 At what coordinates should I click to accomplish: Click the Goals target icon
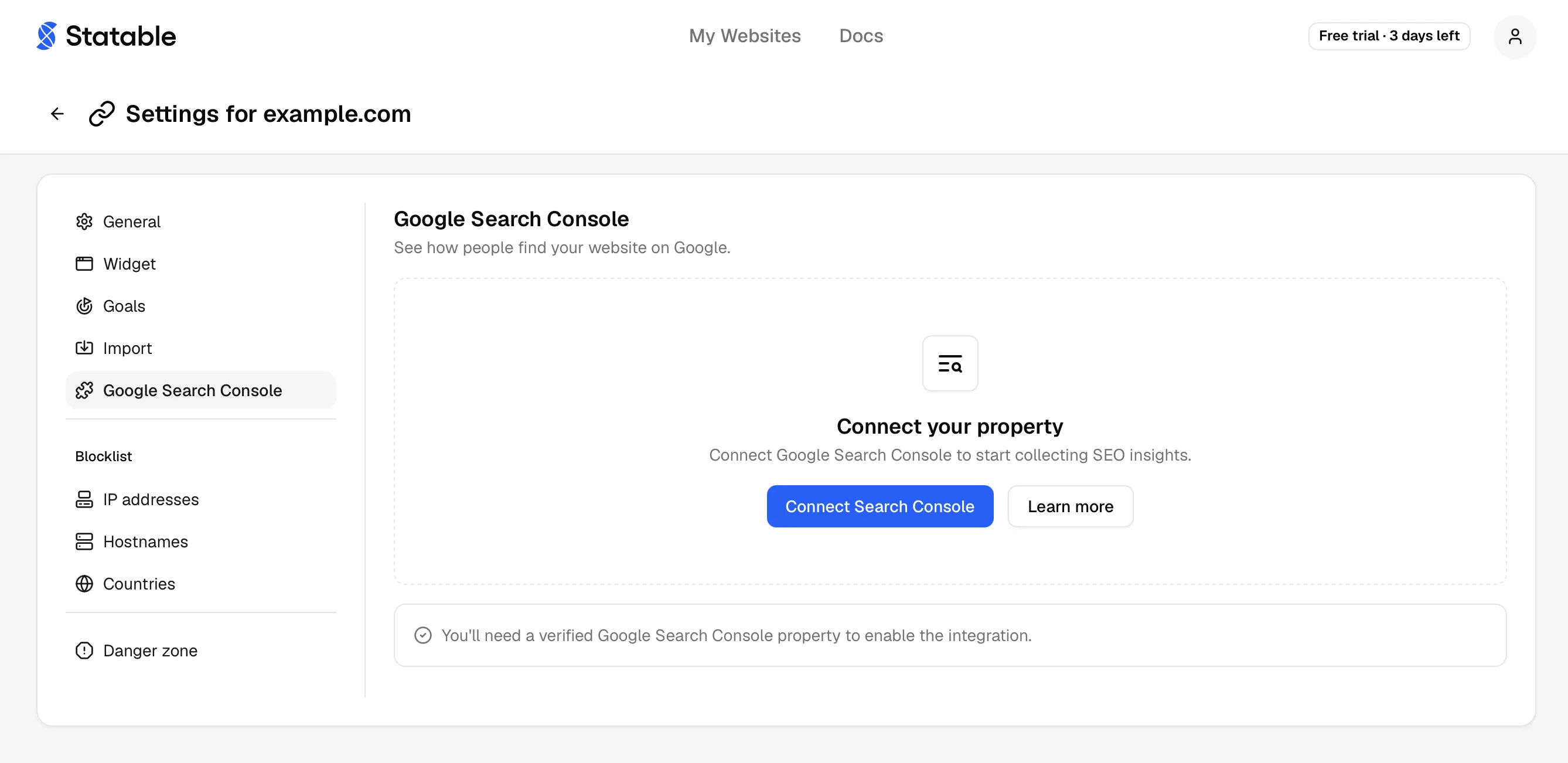[x=84, y=306]
